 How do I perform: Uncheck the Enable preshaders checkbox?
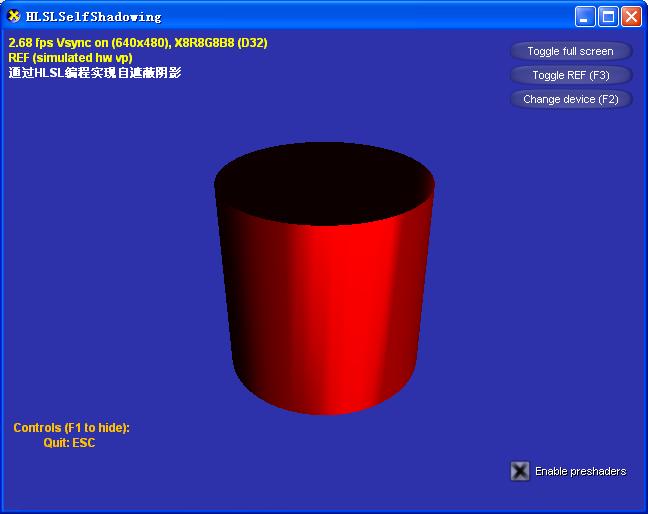point(520,471)
